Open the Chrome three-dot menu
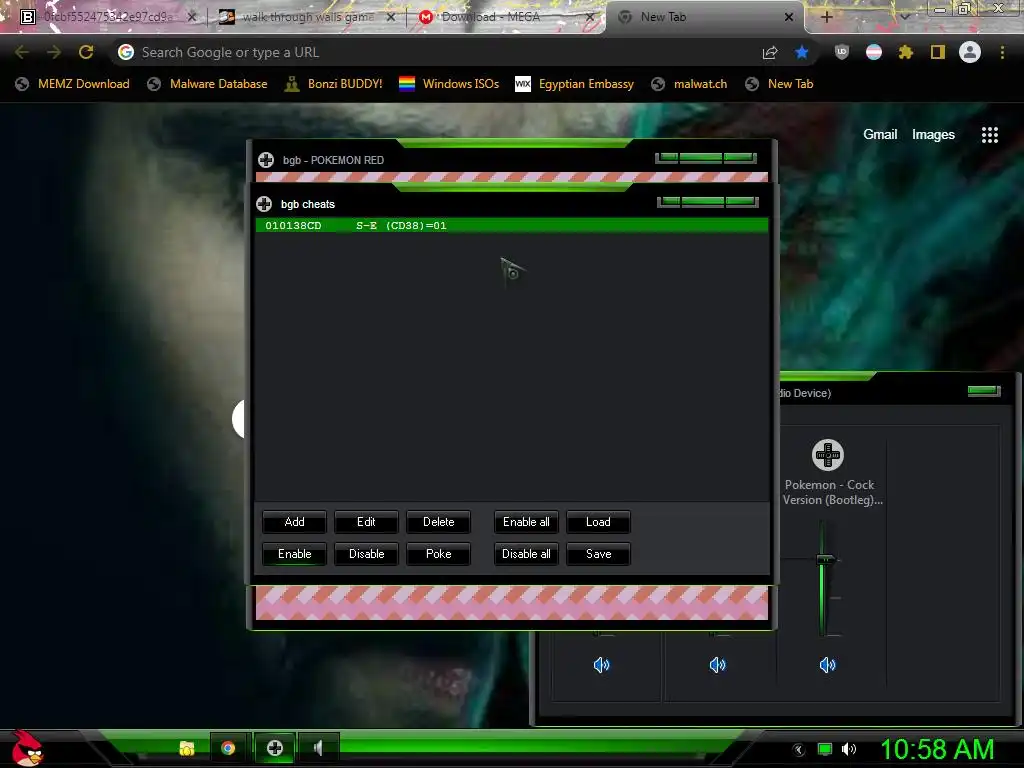 1002,52
